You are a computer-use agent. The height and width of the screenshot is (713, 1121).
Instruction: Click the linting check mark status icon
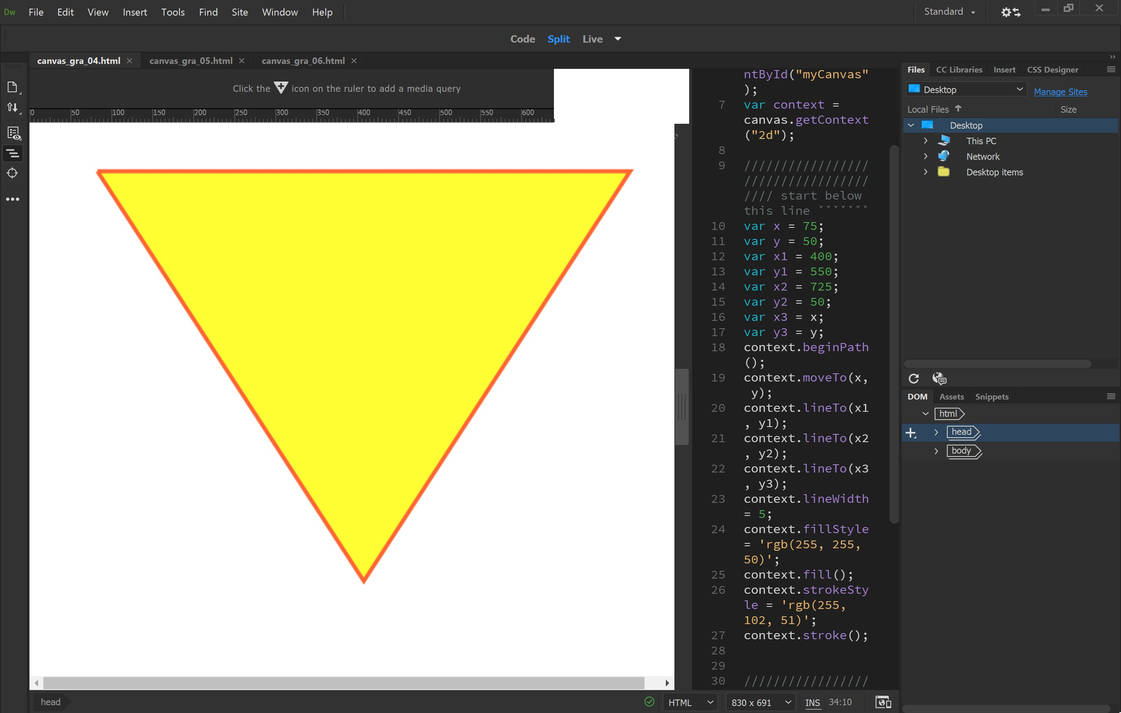(x=649, y=702)
